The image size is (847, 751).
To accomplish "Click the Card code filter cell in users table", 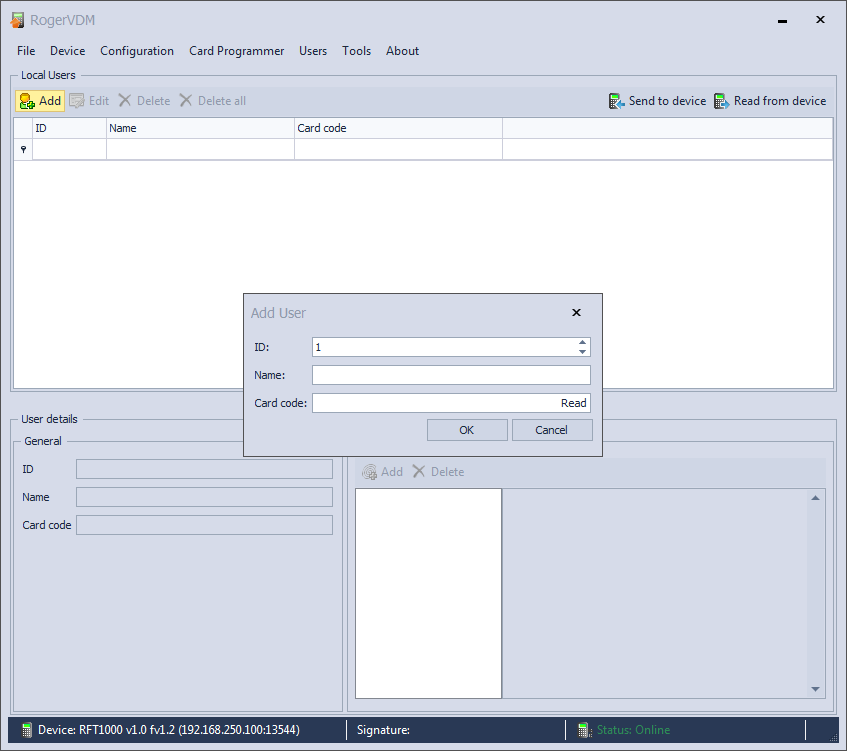I will coord(398,149).
